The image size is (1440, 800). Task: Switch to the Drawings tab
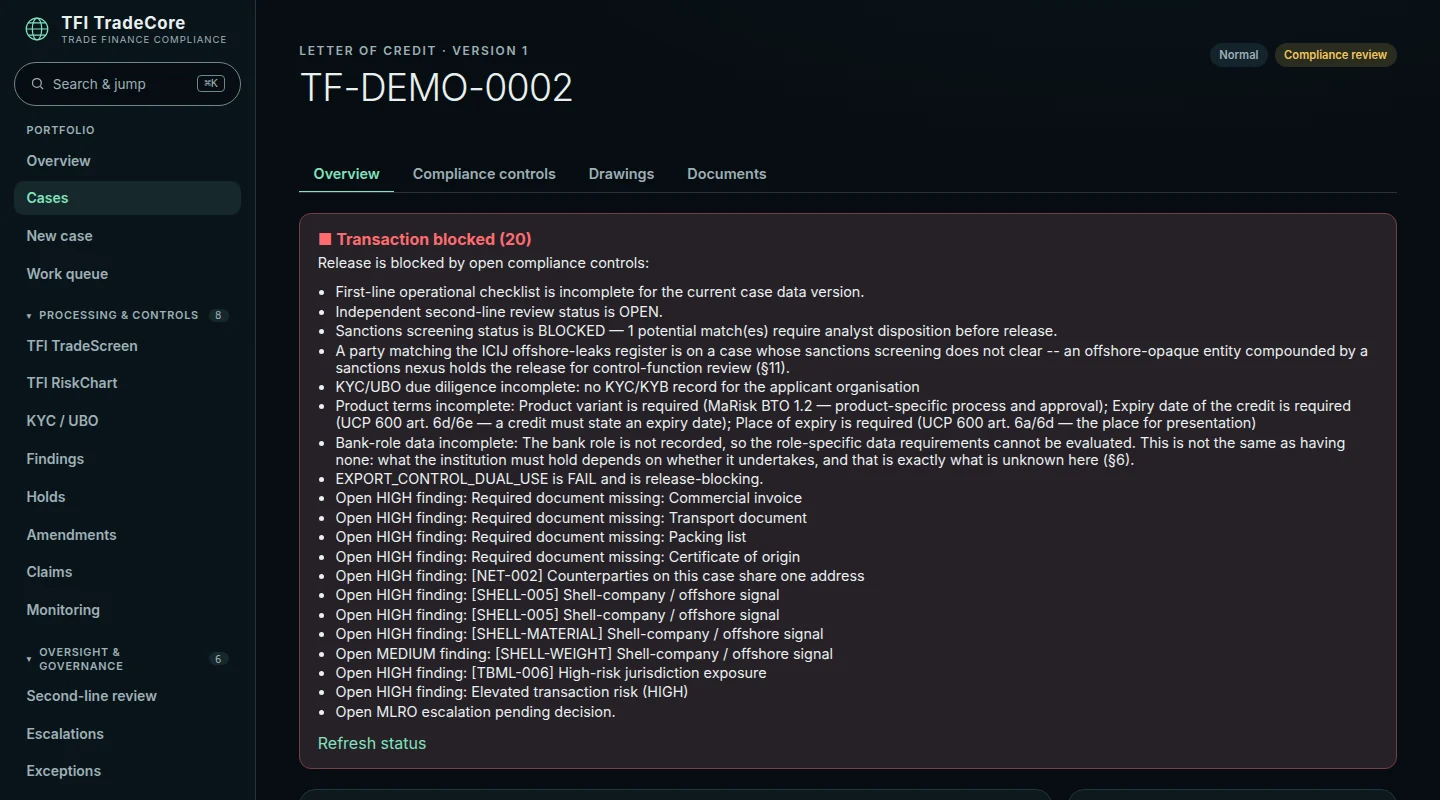621,174
